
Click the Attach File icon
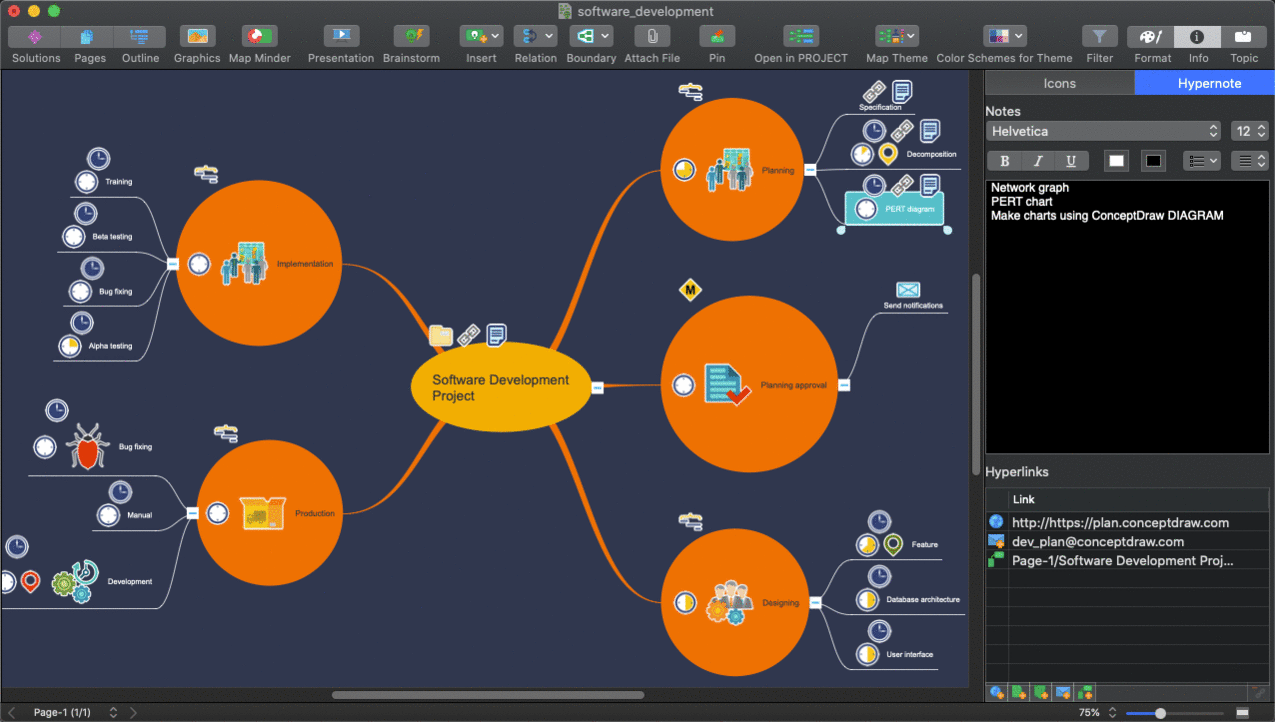(x=652, y=37)
